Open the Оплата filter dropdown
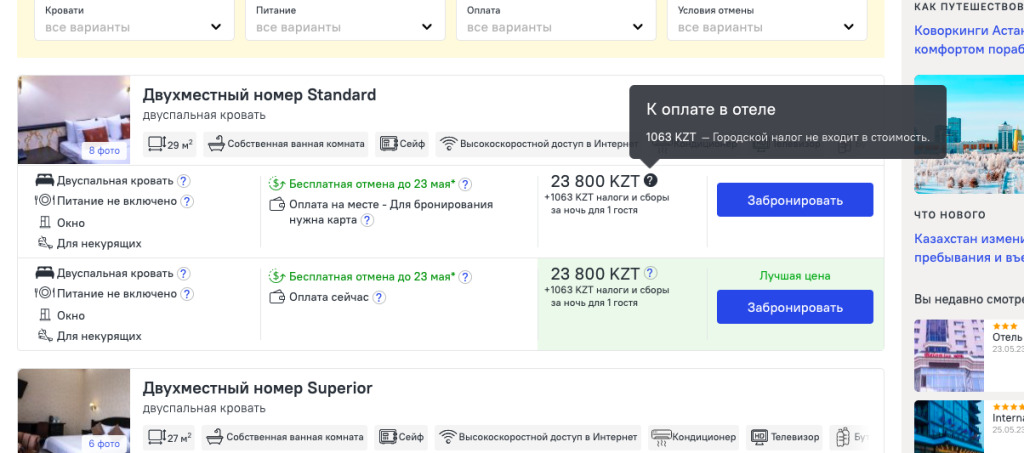Image resolution: width=1024 pixels, height=453 pixels. 556,21
